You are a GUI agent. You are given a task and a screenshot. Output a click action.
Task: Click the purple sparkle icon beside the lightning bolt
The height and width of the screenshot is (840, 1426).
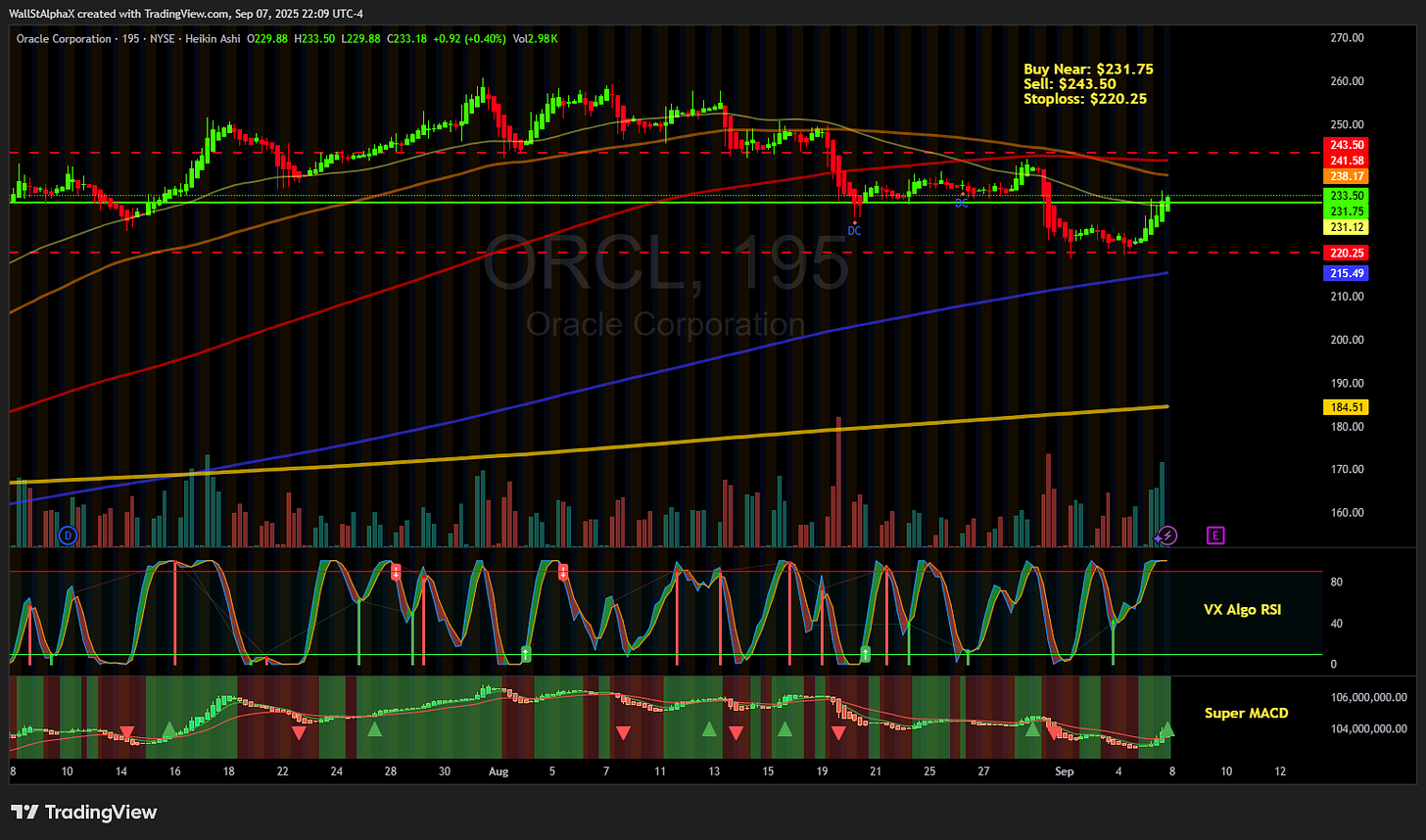1156,538
